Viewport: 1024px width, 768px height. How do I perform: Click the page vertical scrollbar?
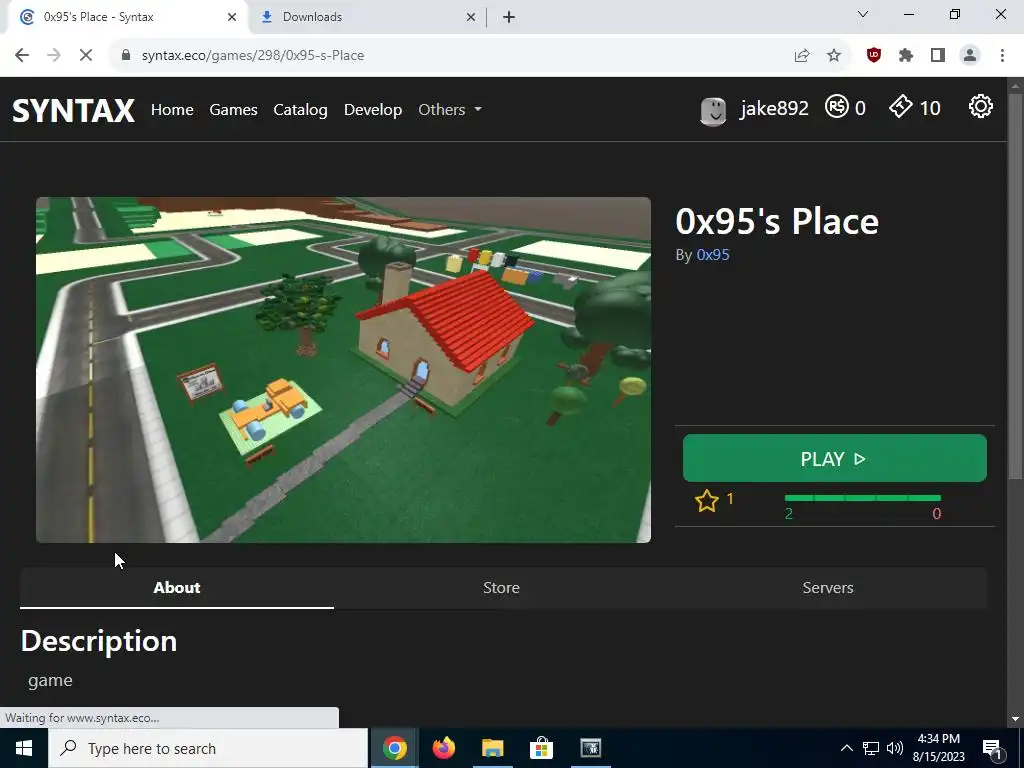click(x=1016, y=285)
